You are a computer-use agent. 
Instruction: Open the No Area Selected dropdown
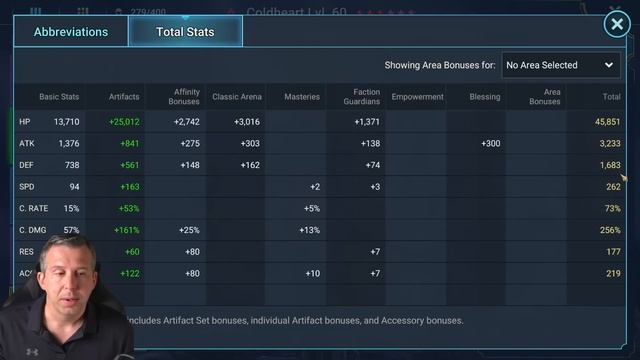tap(561, 65)
